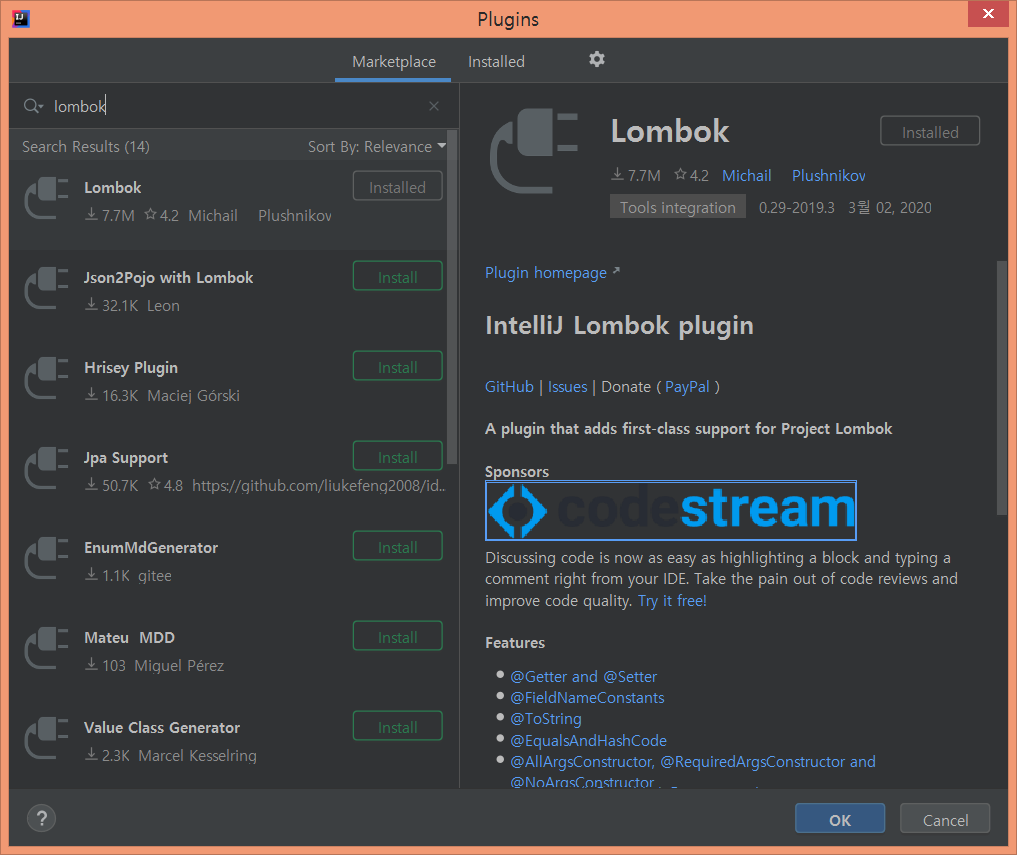Click the Cancel button
Screen dimensions: 1017x855
click(x=945, y=819)
